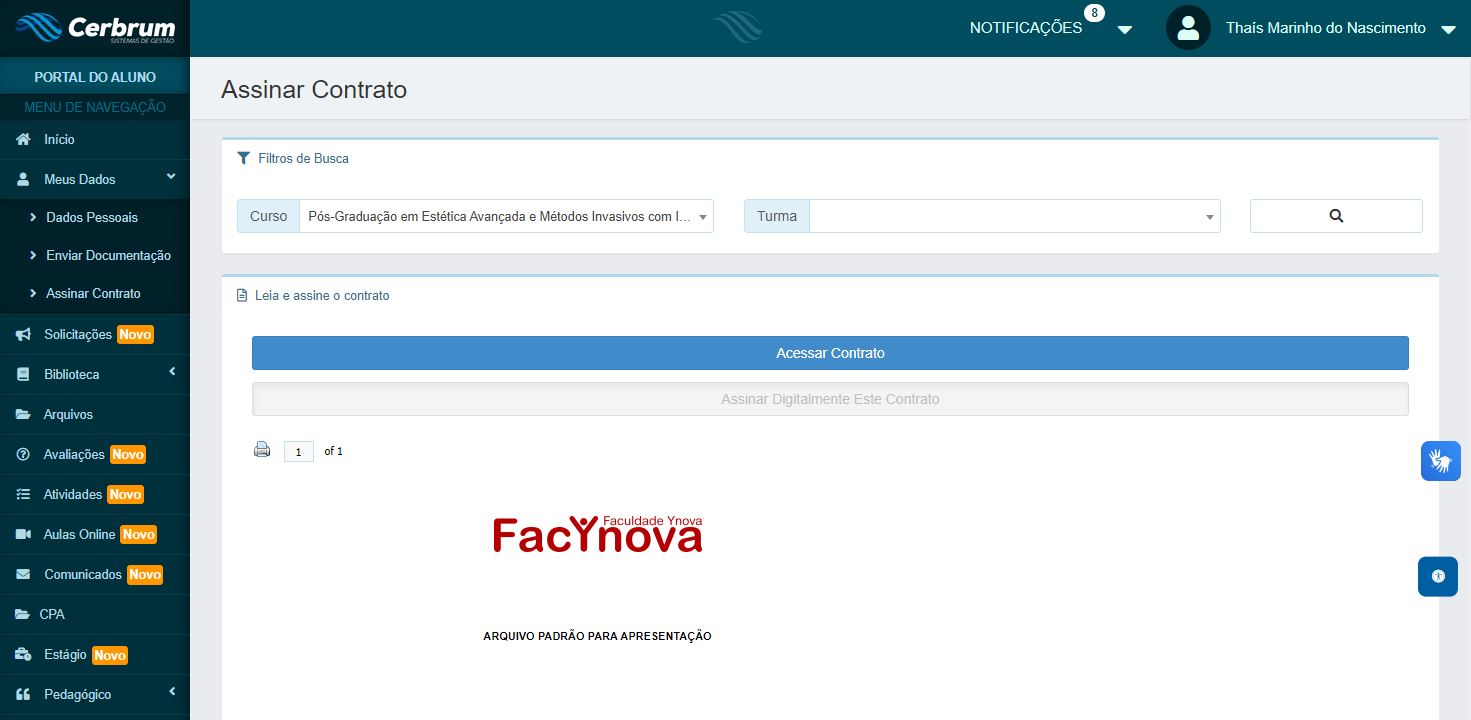Viewport: 1471px width, 720px height.
Task: Click the home icon beside Início
Action: coord(23,139)
